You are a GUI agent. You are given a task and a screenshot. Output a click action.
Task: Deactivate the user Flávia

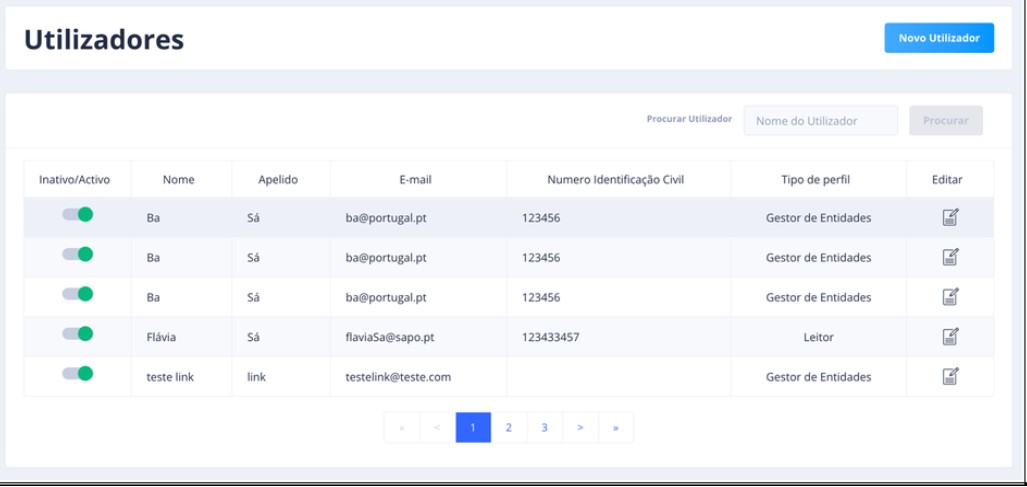pos(77,334)
